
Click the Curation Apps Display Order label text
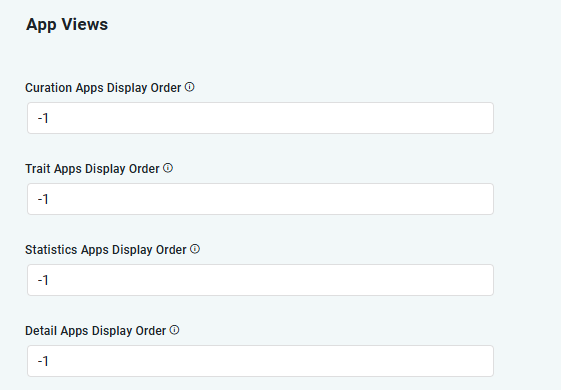103,88
